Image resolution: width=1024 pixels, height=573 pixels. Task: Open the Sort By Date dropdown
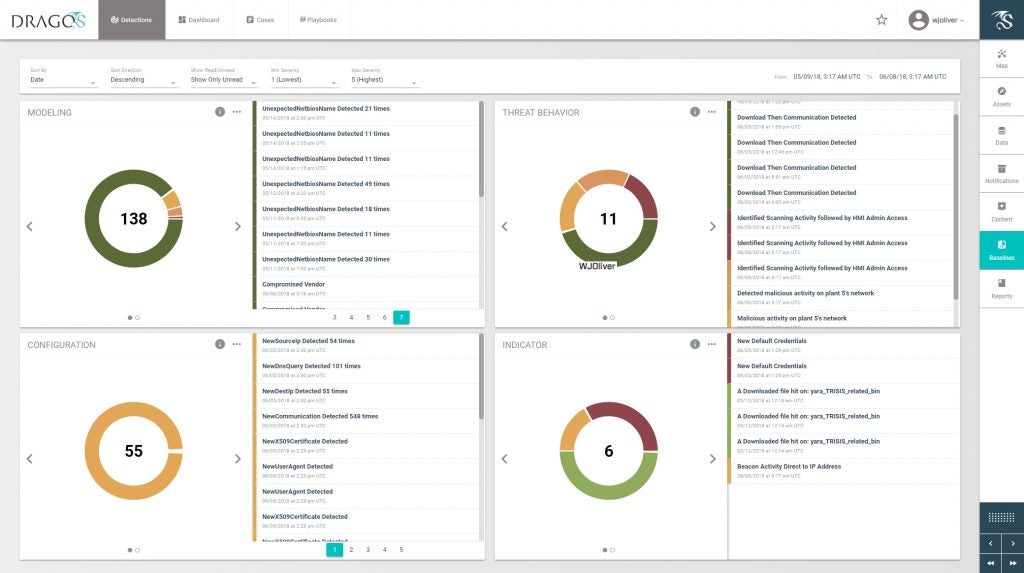coord(63,80)
